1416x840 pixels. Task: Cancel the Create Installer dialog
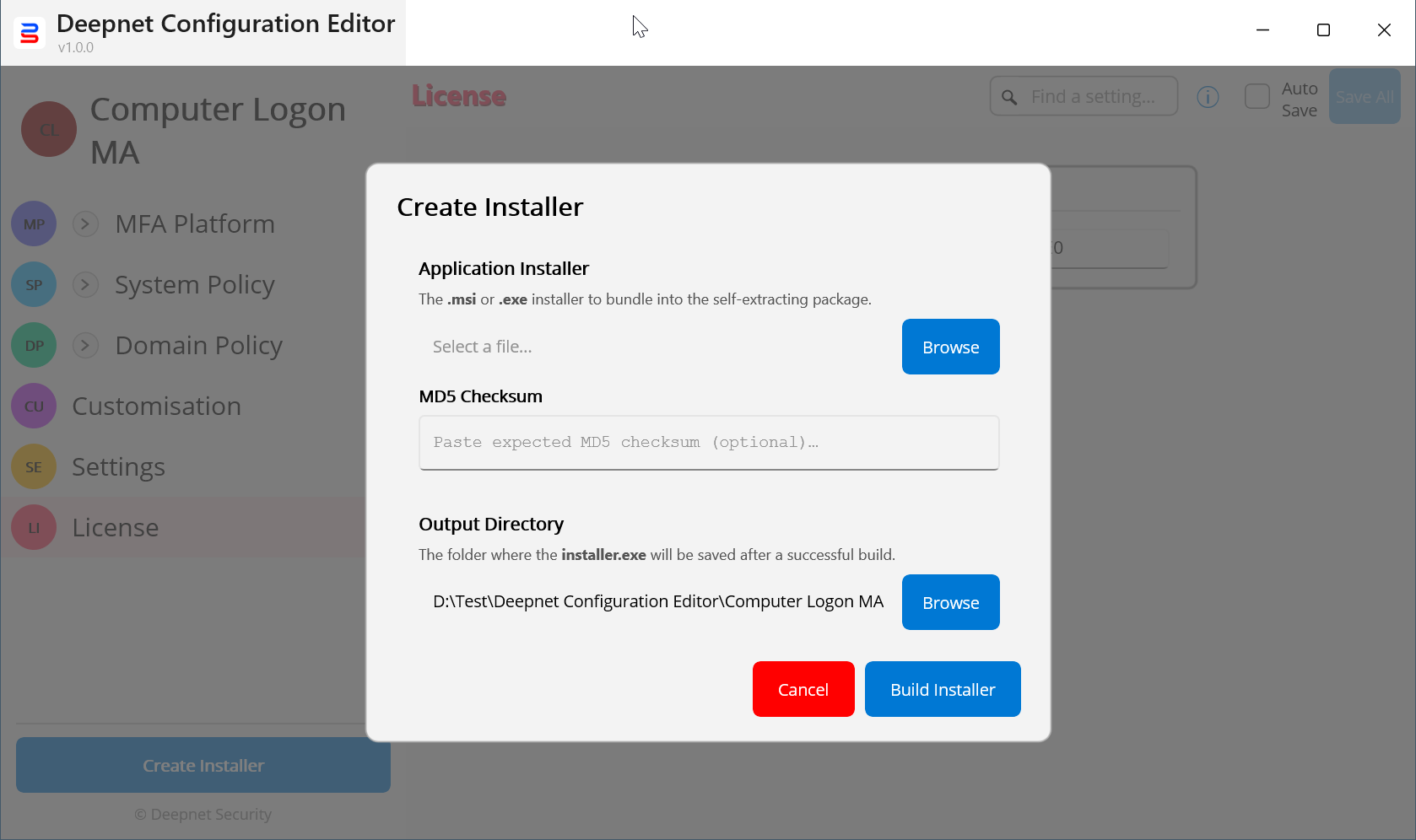(x=803, y=689)
